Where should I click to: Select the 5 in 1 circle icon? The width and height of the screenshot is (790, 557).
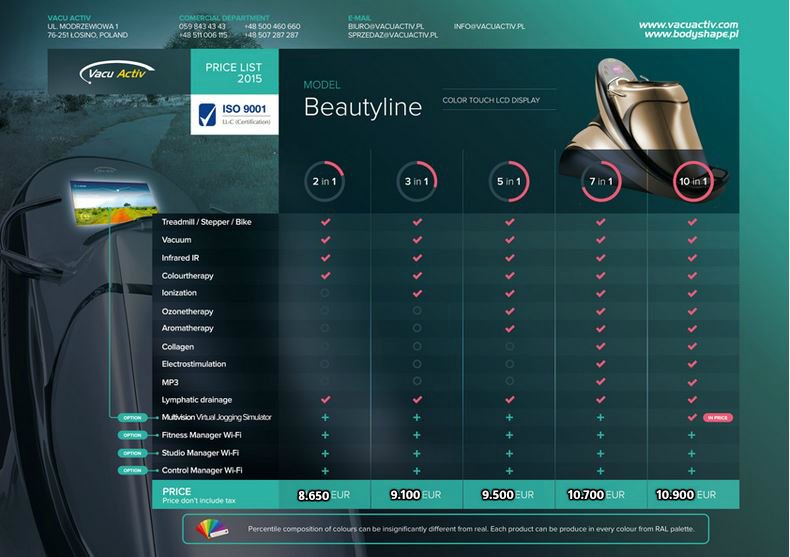click(x=509, y=181)
